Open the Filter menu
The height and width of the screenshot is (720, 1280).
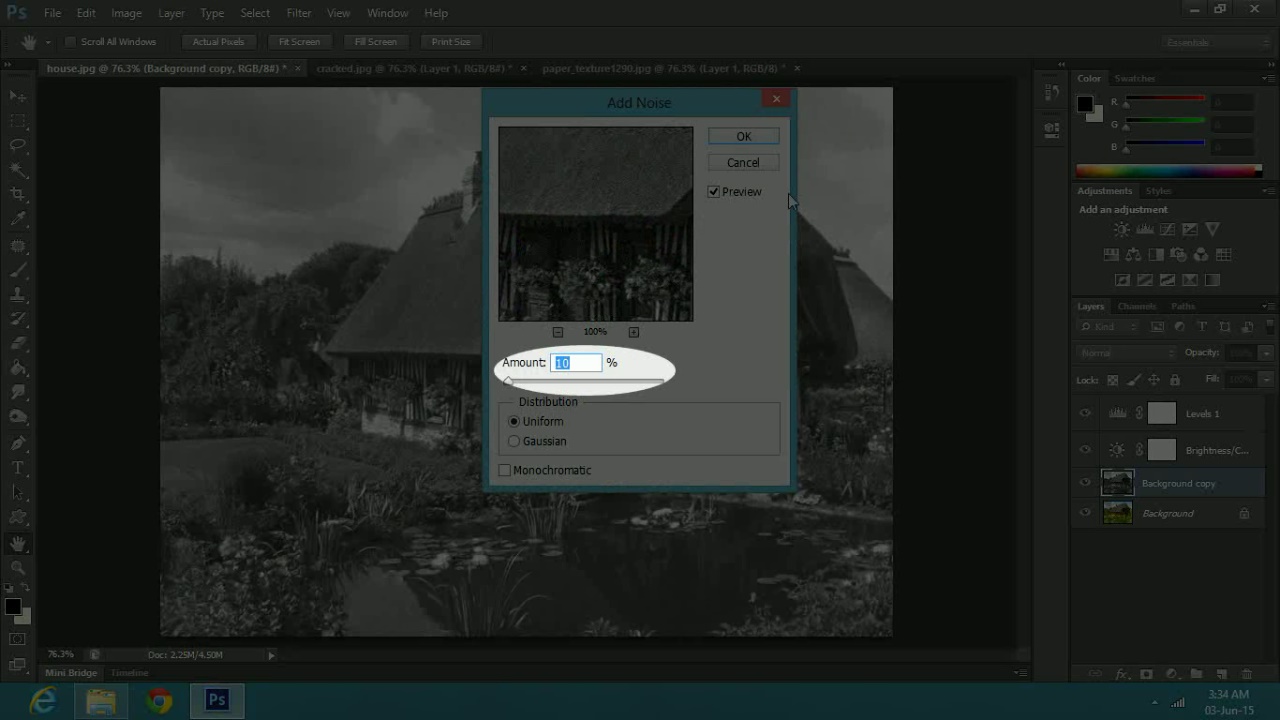299,13
